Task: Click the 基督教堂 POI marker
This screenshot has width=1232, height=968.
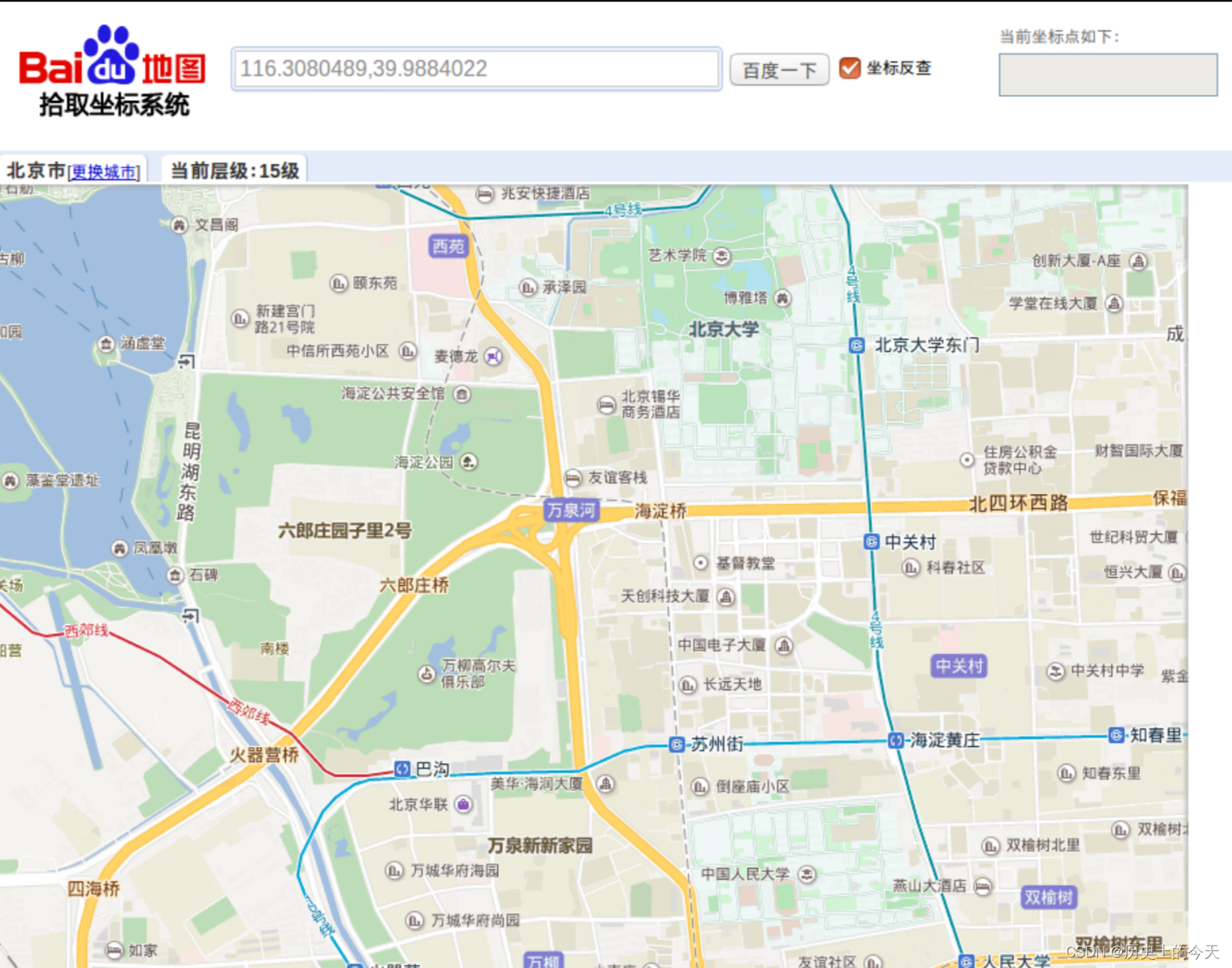Action: 701,563
